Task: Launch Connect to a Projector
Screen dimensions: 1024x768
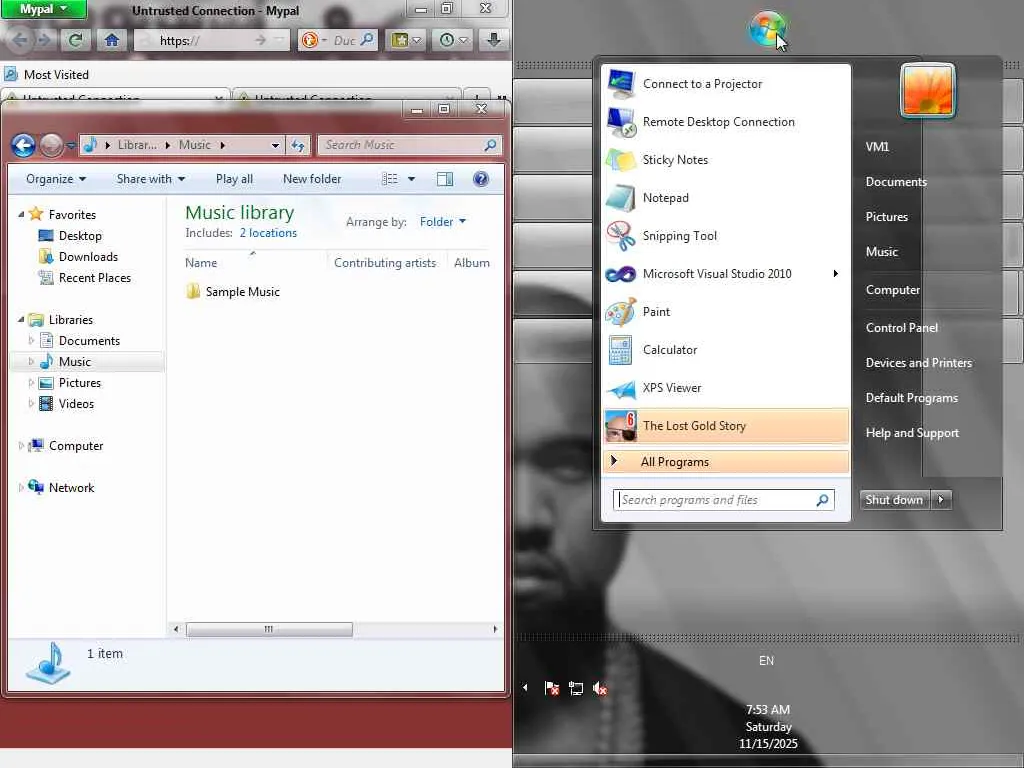Action: coord(727,84)
